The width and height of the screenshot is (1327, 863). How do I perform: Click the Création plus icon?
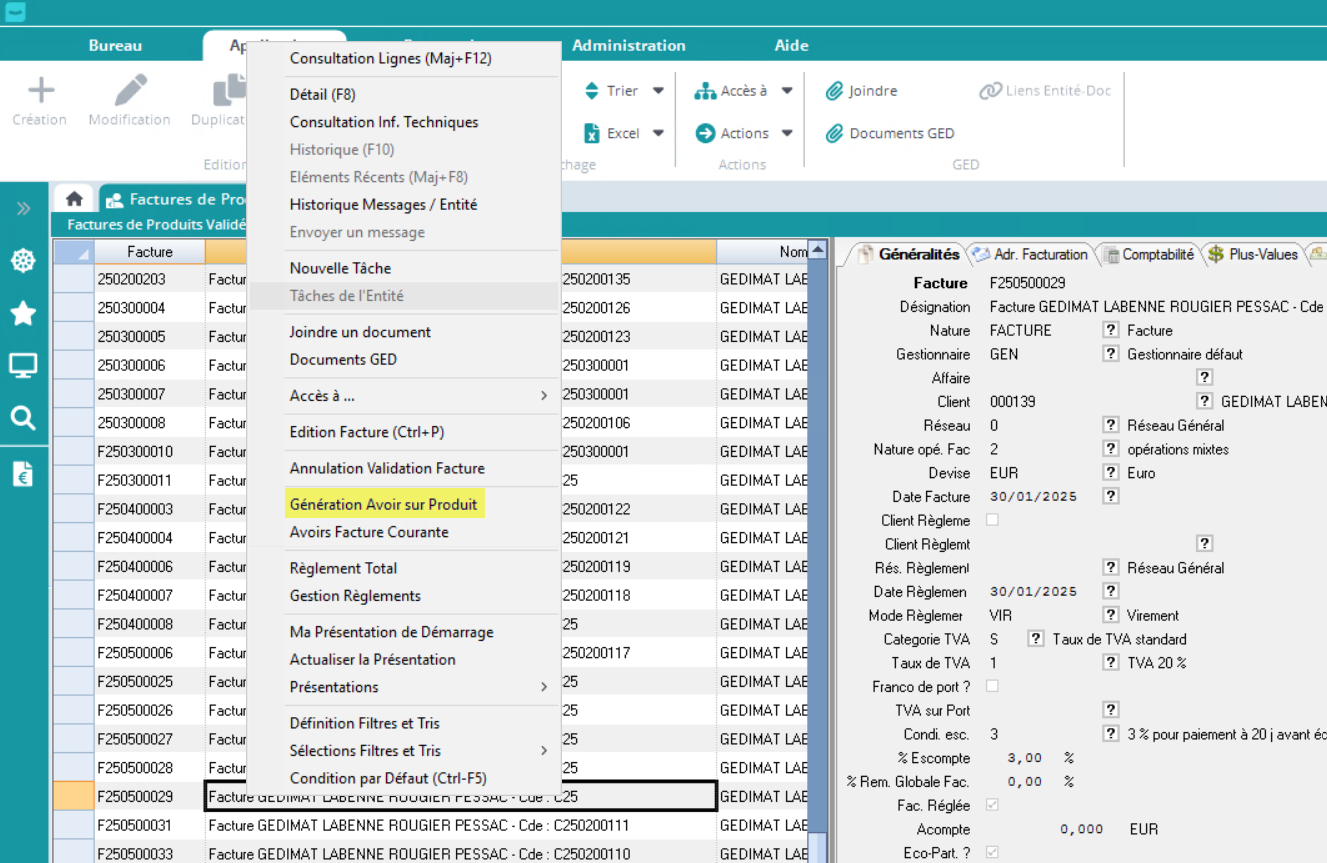click(41, 91)
